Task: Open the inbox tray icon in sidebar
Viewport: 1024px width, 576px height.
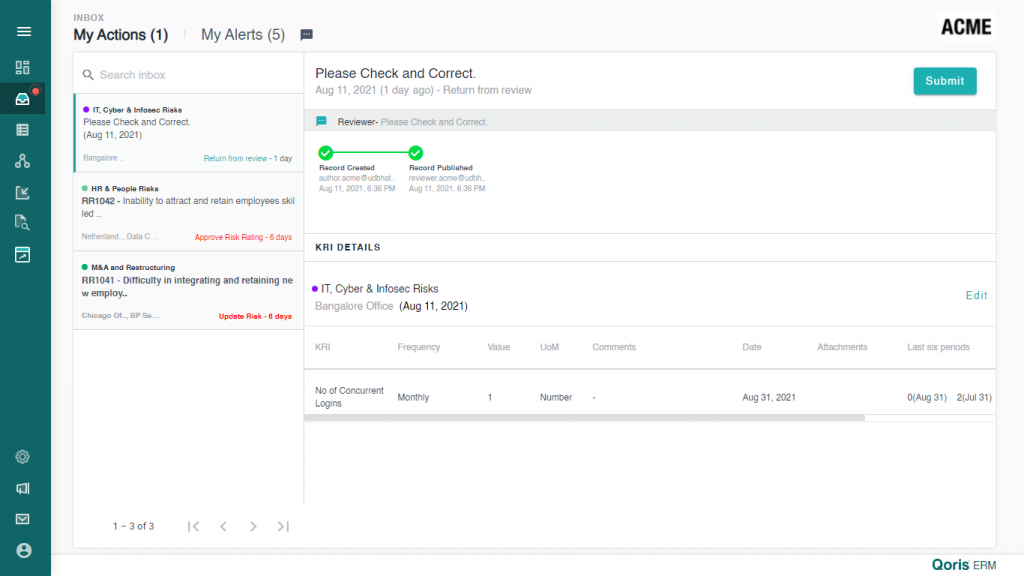Action: (x=22, y=99)
